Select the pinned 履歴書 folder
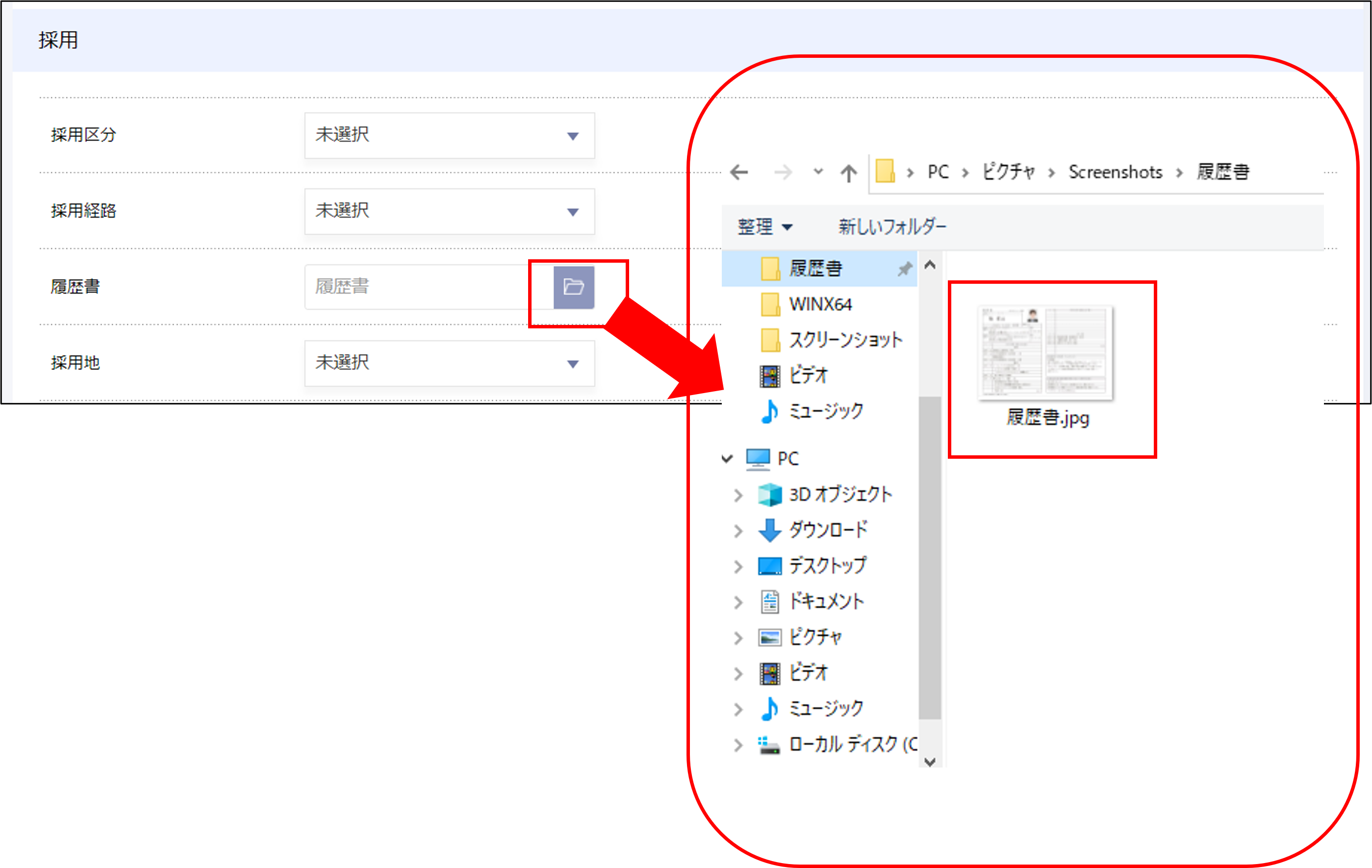 (815, 268)
